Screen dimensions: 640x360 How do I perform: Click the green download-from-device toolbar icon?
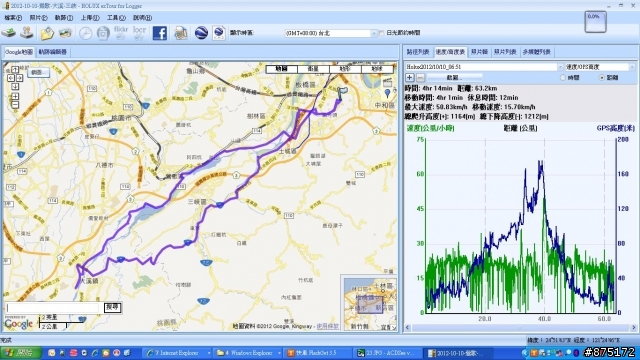tap(9, 33)
